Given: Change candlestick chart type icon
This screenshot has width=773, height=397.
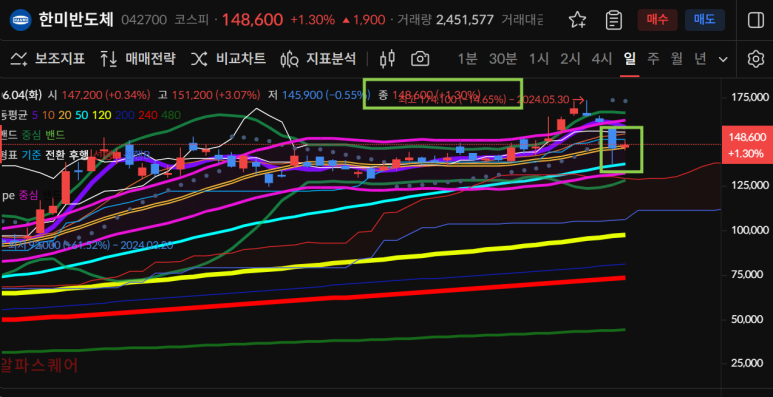Looking at the screenshot, I should [x=388, y=59].
